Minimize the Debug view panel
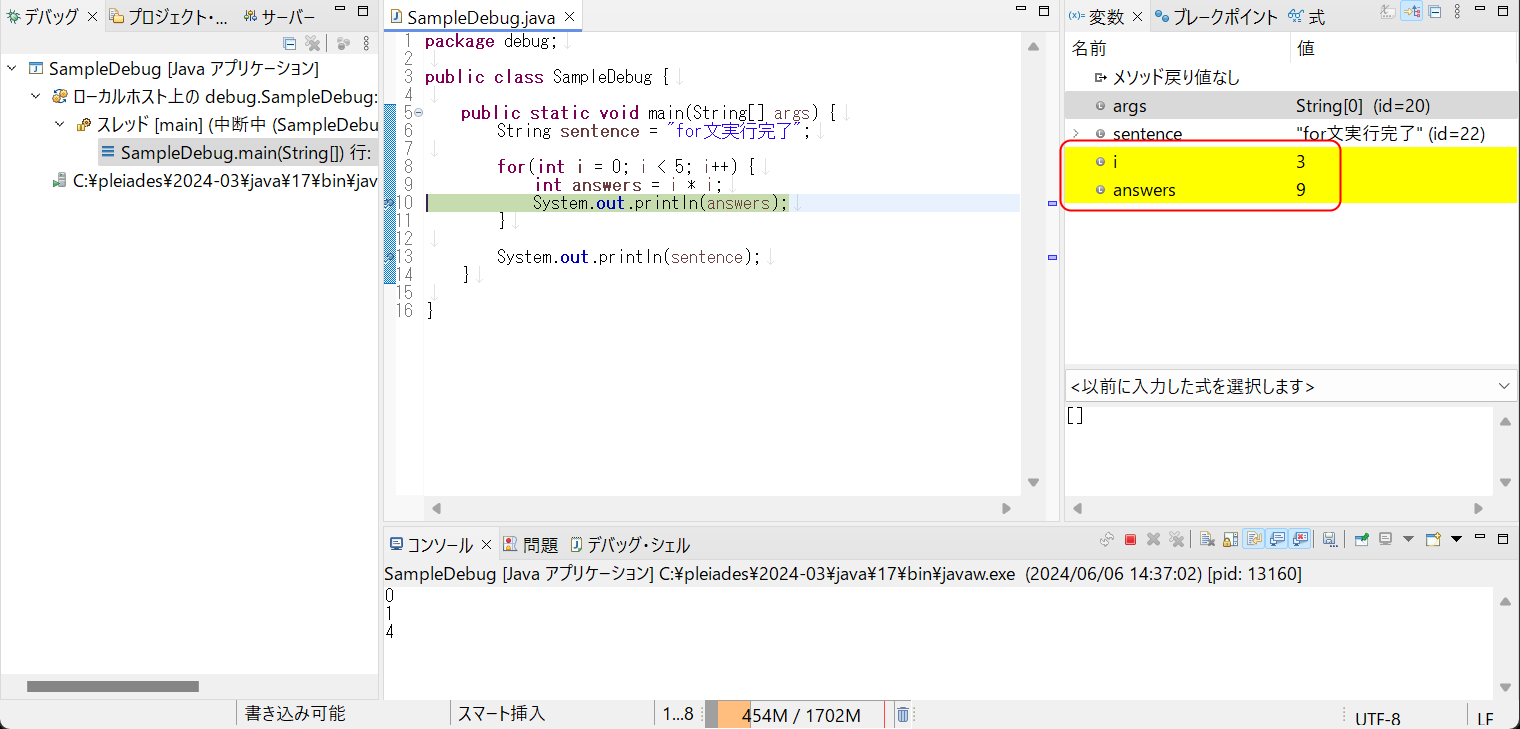 pos(341,10)
